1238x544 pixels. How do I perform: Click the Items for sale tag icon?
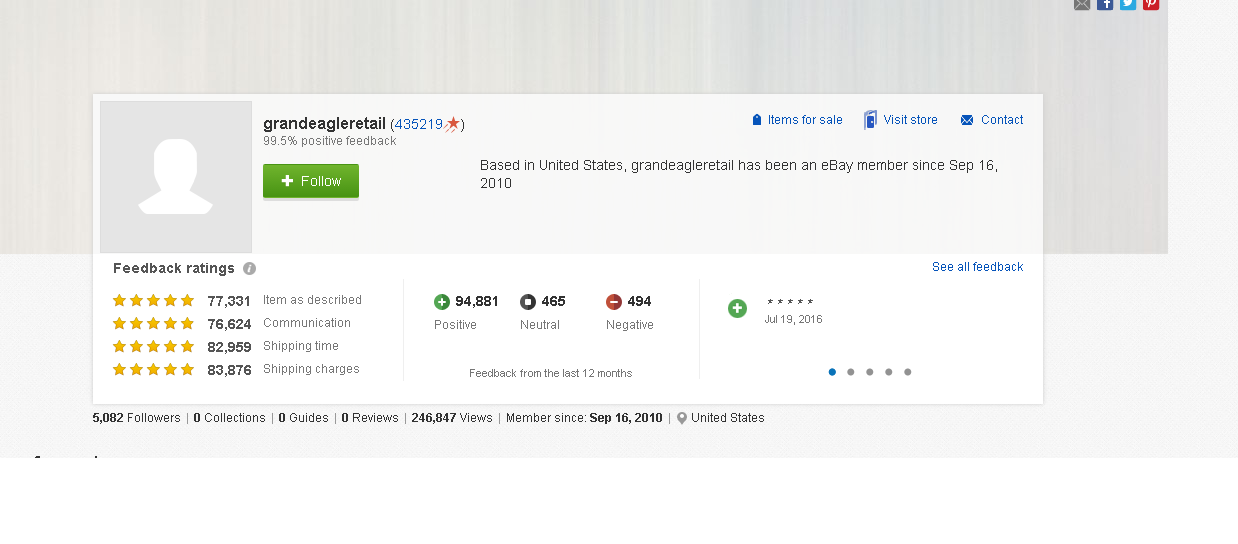click(757, 120)
